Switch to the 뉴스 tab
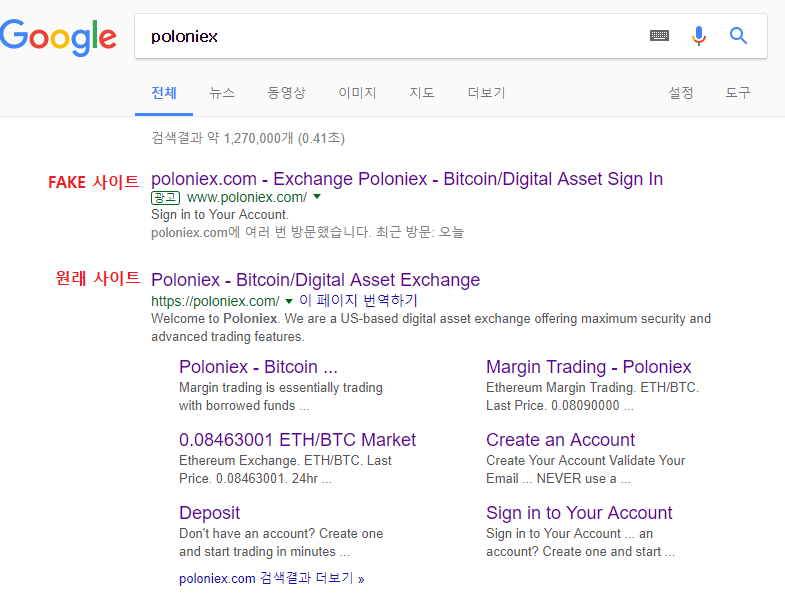785x596 pixels. [222, 93]
